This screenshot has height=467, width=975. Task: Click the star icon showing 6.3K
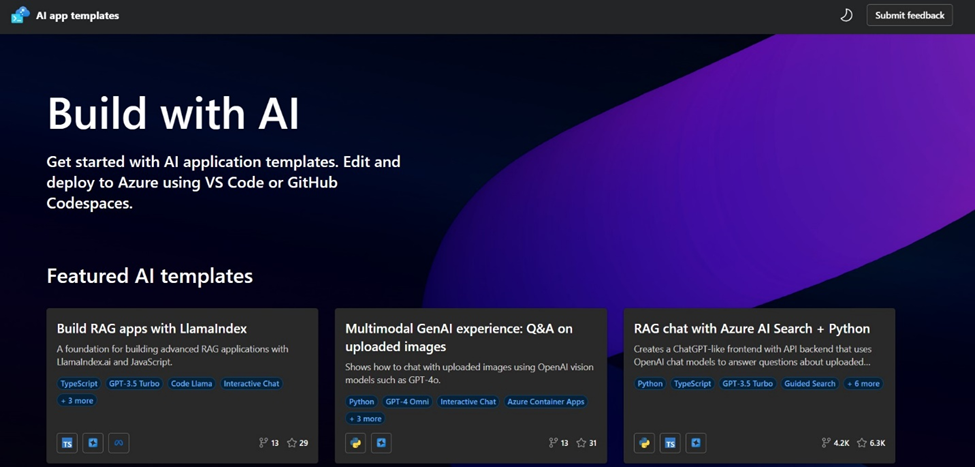[862, 443]
